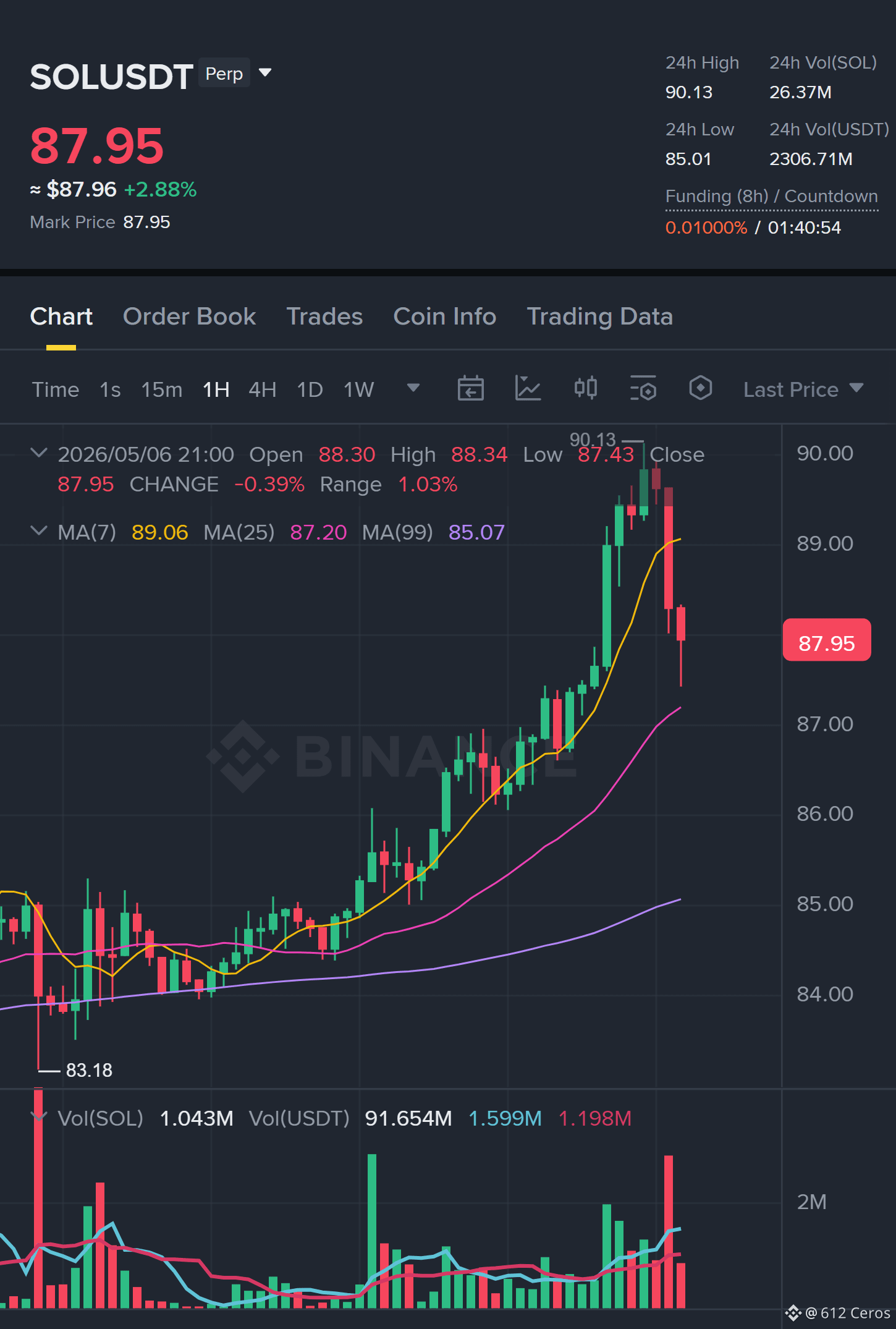Screen dimensions: 896x1329
Task: Click the Funding (8h) / Countdown label
Action: pos(771,197)
